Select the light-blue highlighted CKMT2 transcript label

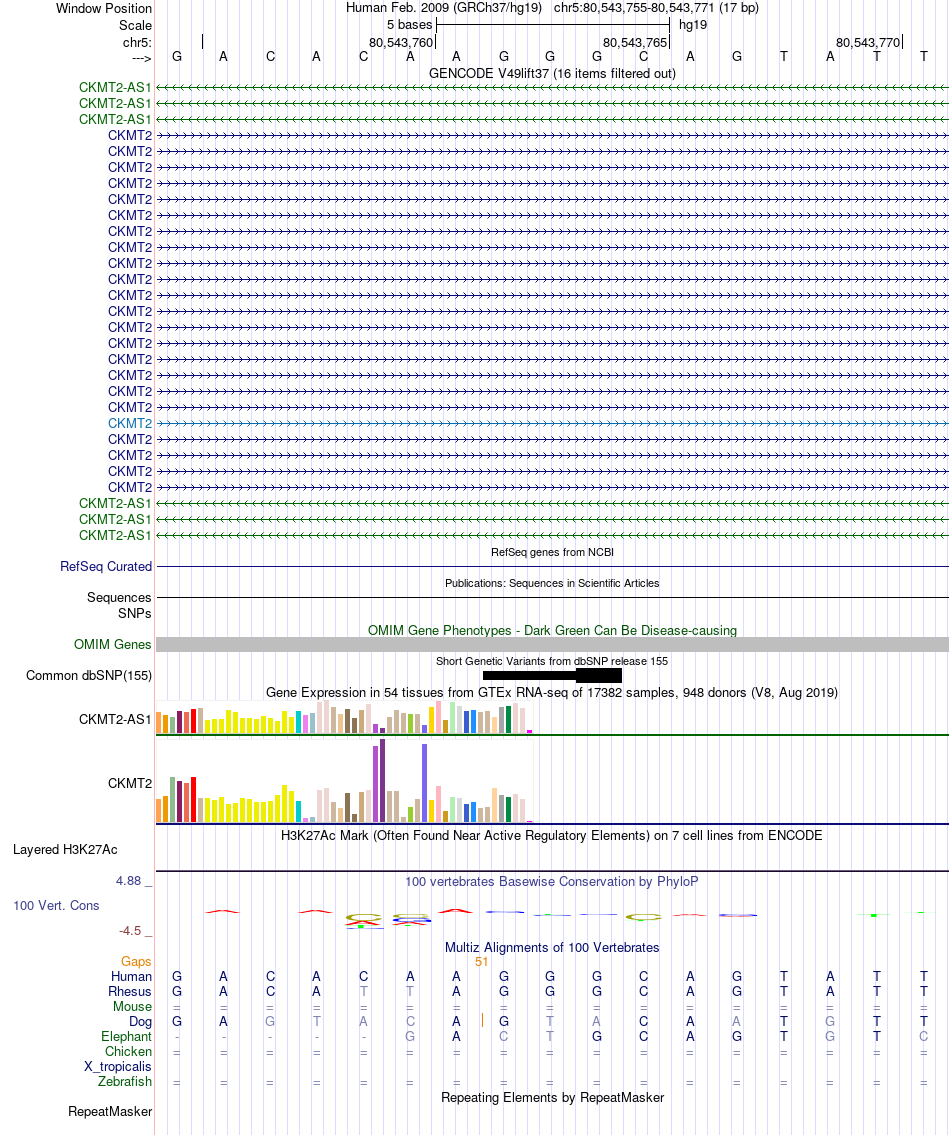pos(130,423)
